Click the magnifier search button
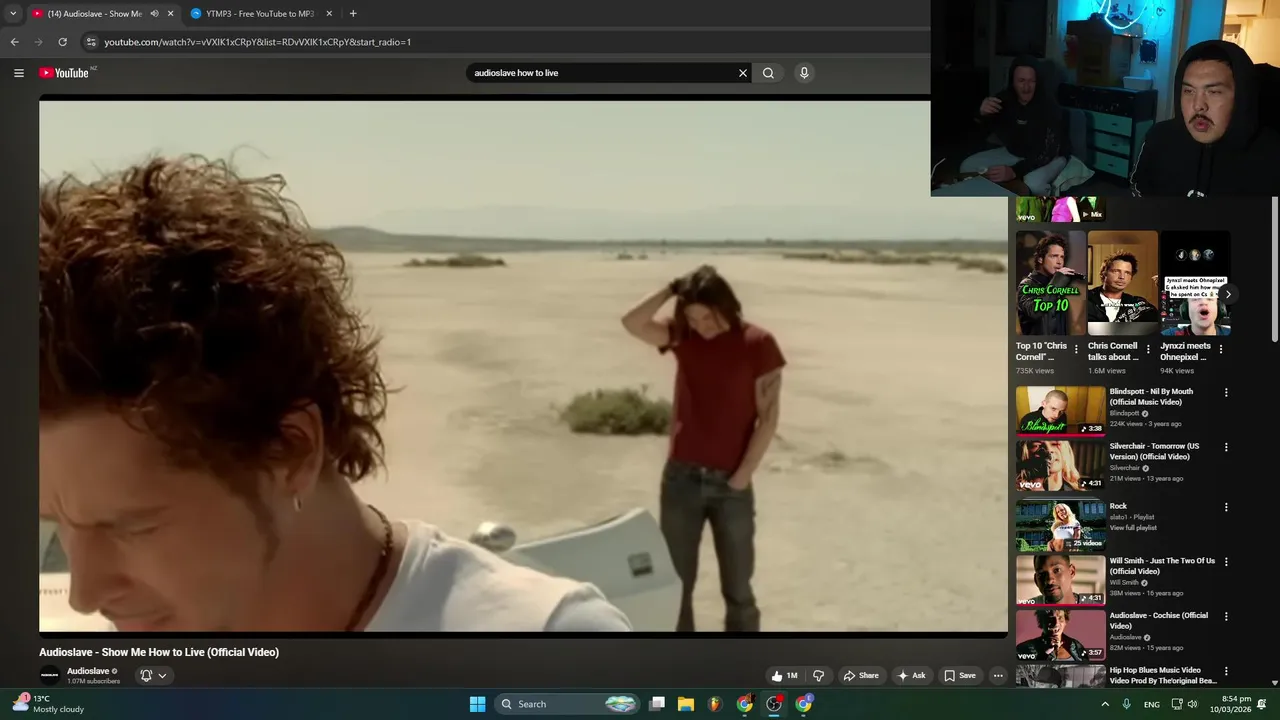The height and width of the screenshot is (720, 1280). click(x=768, y=73)
